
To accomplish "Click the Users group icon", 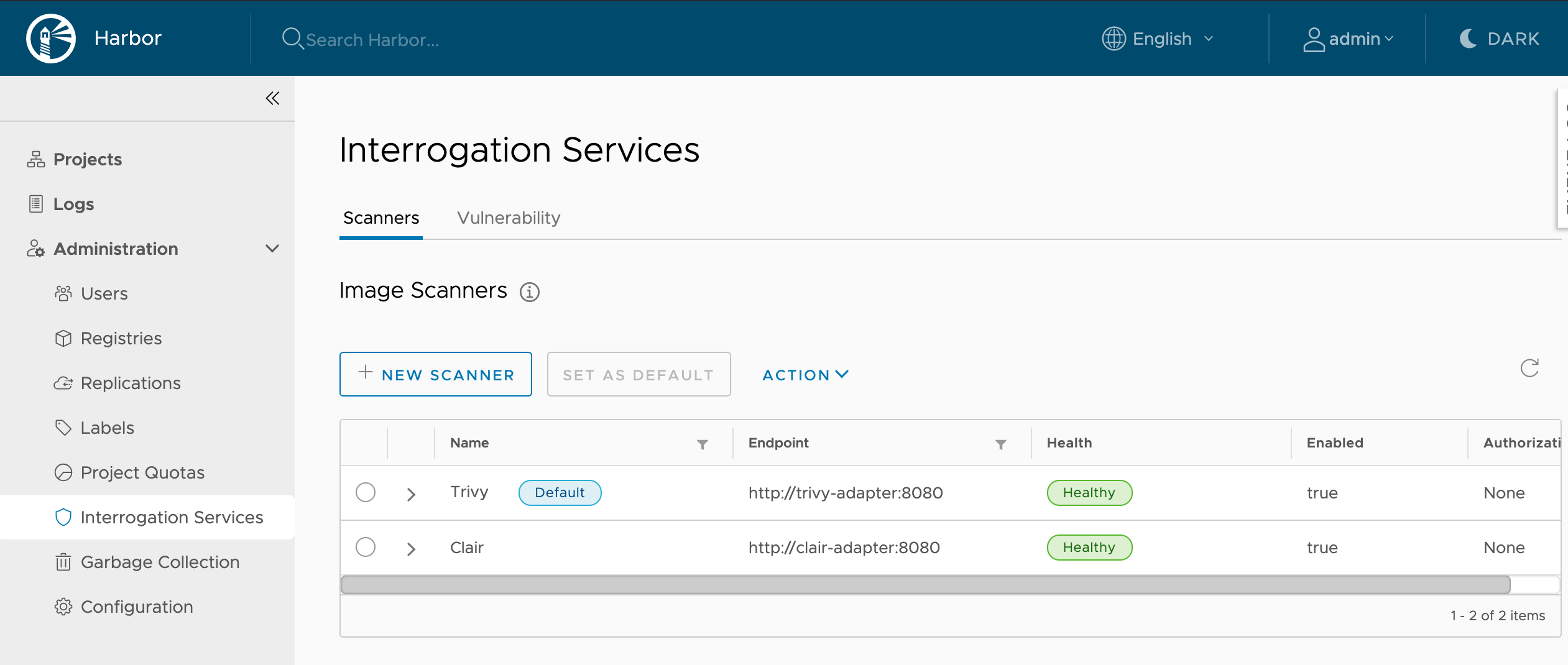I will tap(63, 293).
